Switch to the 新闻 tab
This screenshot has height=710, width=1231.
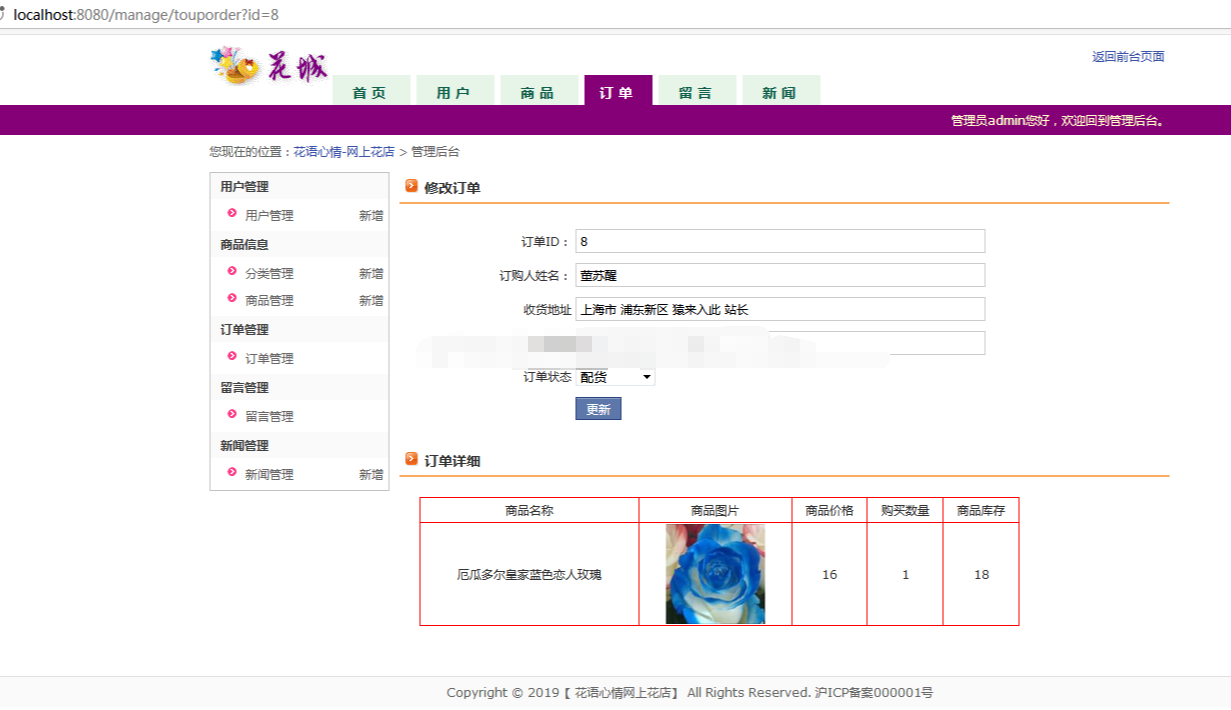pos(780,91)
